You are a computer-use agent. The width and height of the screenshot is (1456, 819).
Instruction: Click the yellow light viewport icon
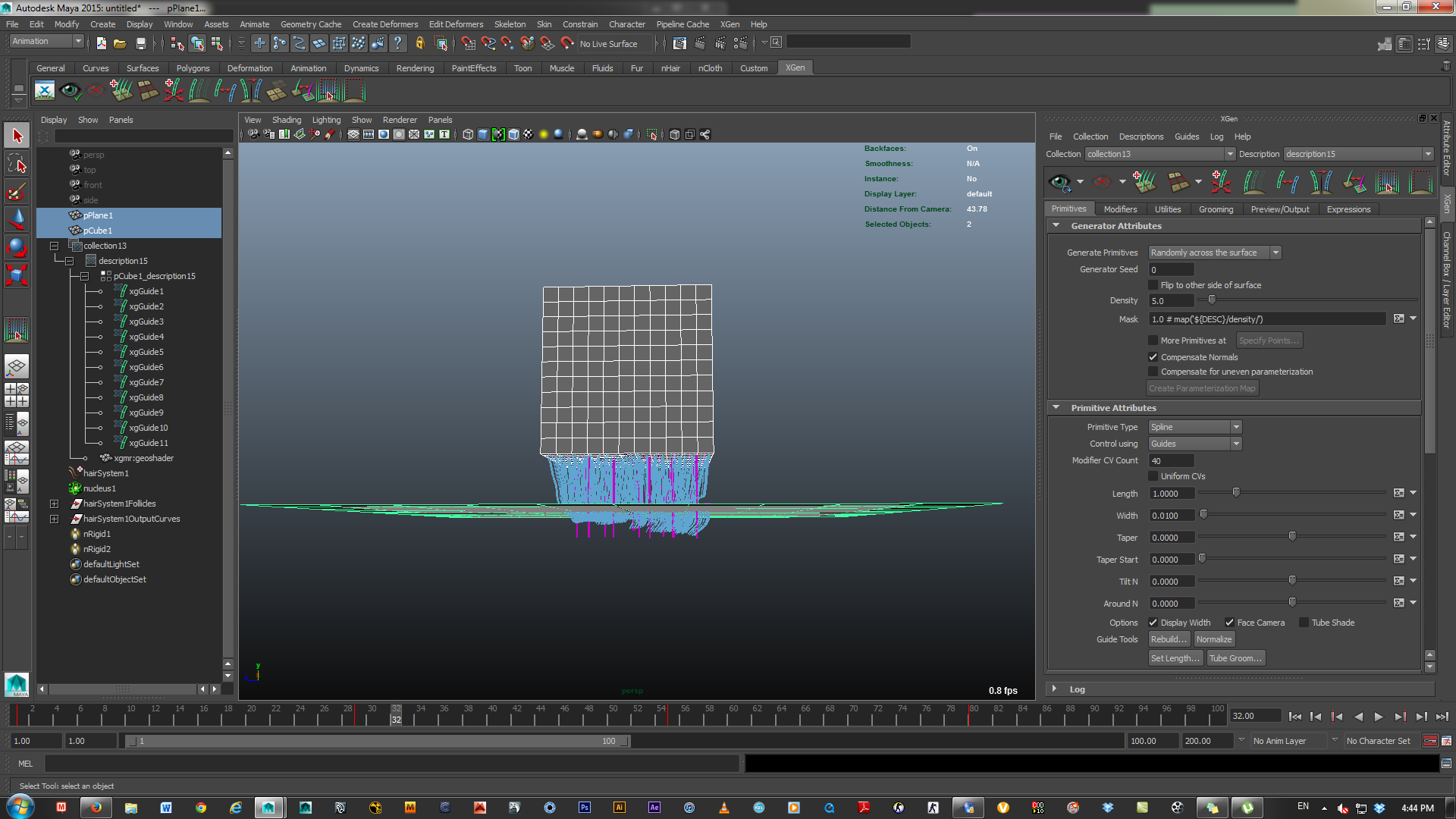(x=544, y=135)
